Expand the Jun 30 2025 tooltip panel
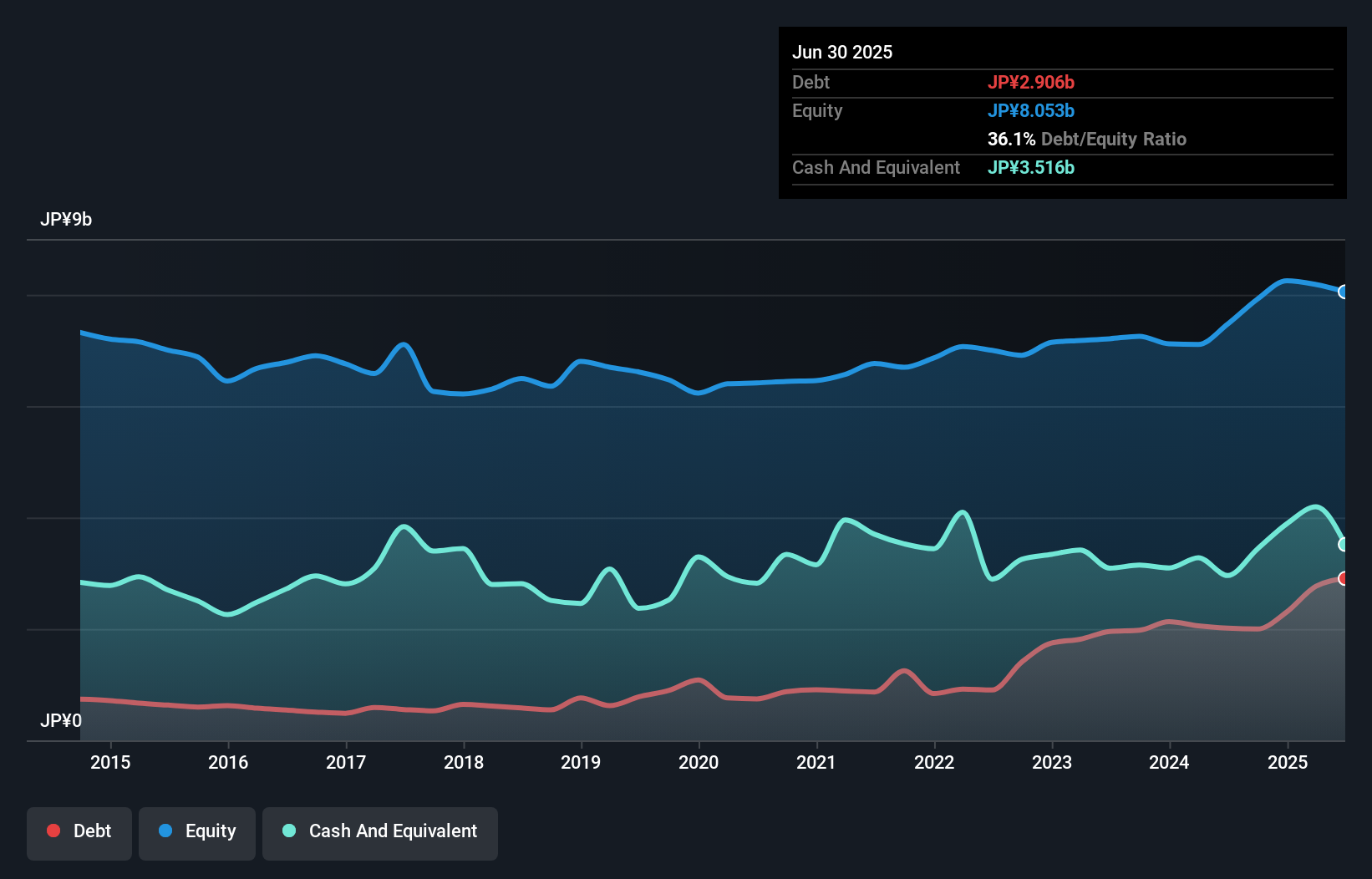This screenshot has width=1372, height=879. coord(842,52)
